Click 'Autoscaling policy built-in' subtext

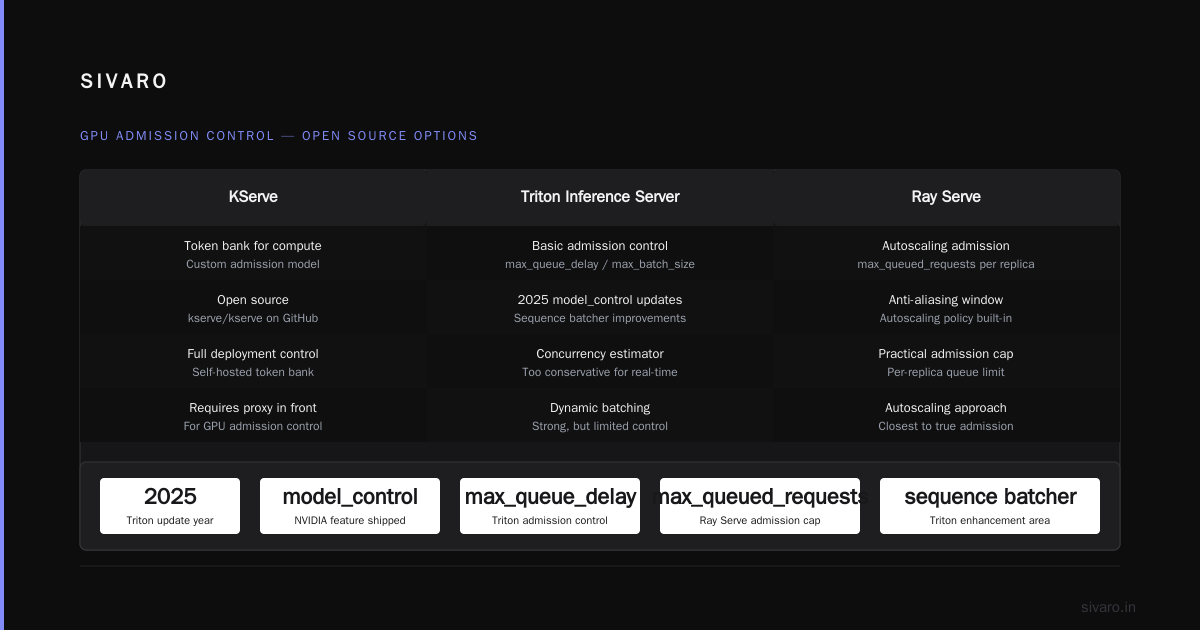946,319
